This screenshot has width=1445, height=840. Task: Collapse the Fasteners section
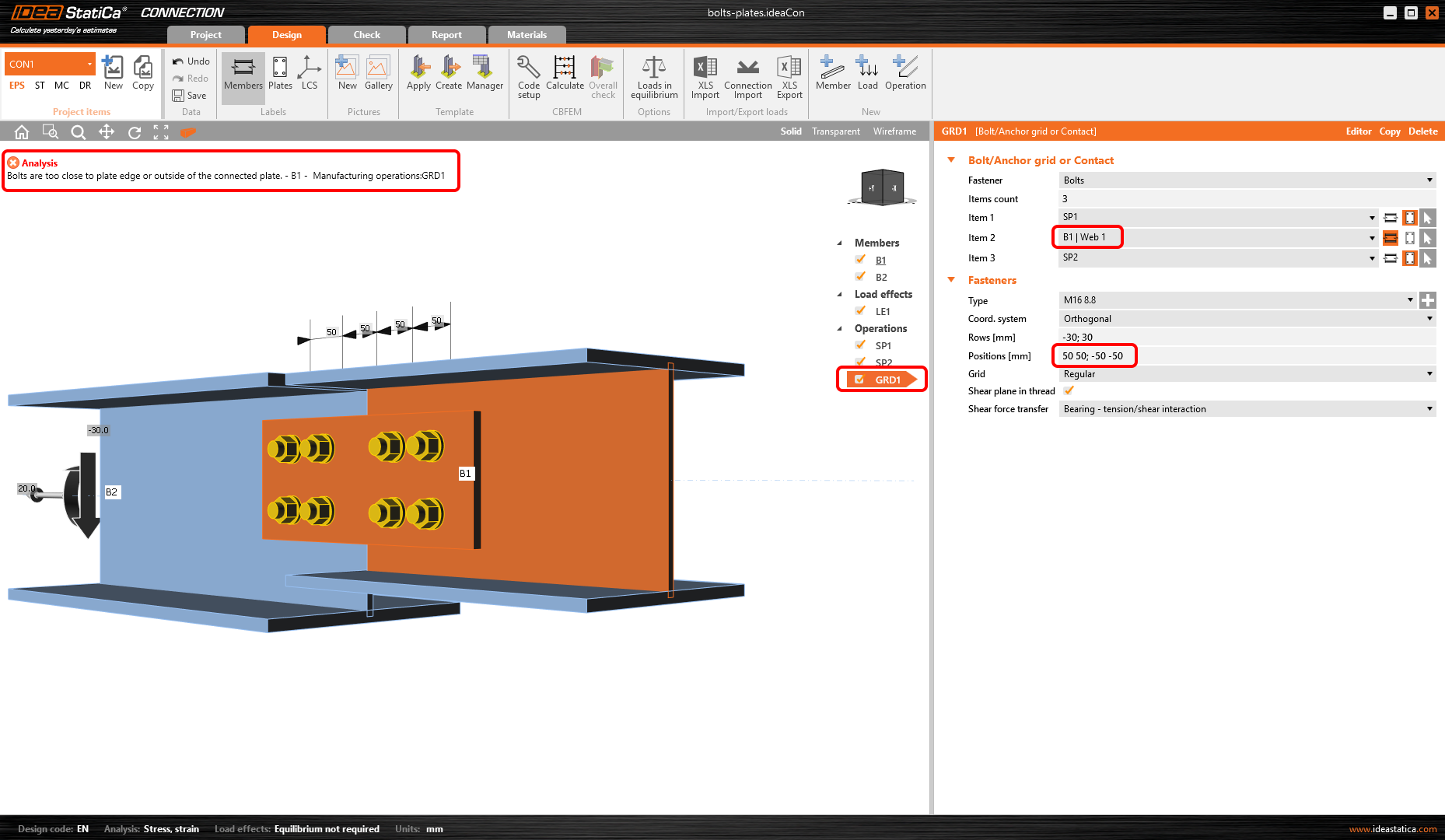coord(951,280)
